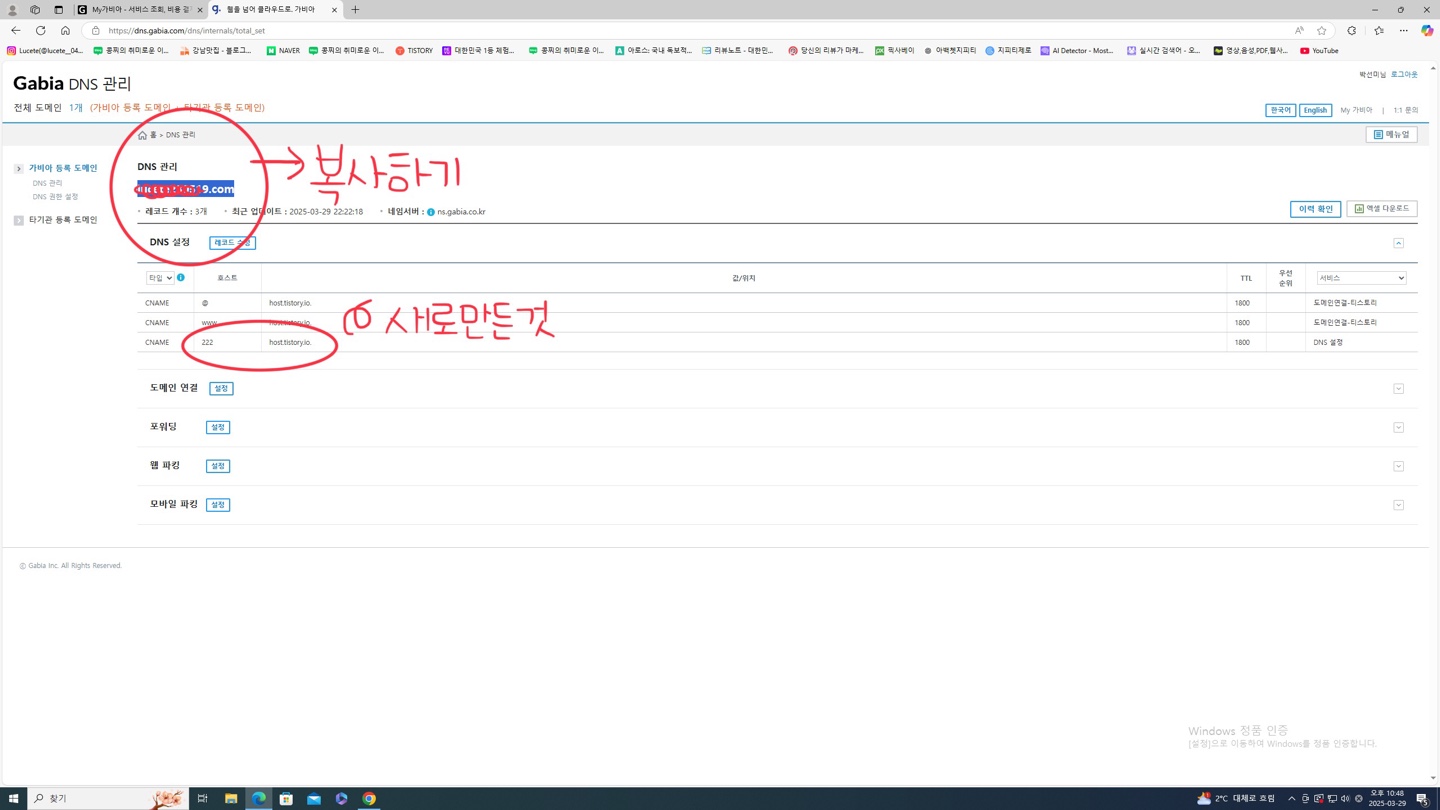Click the 엑셀 다운로드 button

[1381, 209]
